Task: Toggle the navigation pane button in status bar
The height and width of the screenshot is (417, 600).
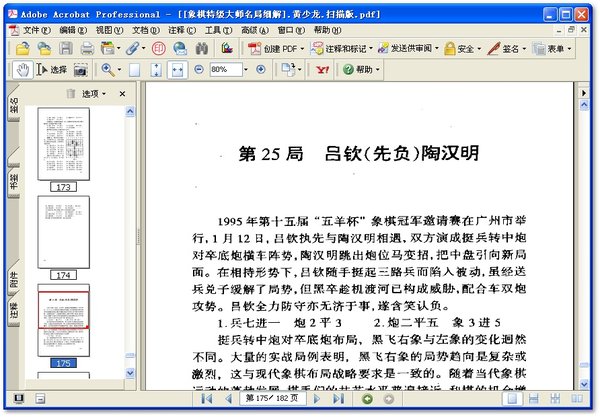Action: (x=18, y=399)
